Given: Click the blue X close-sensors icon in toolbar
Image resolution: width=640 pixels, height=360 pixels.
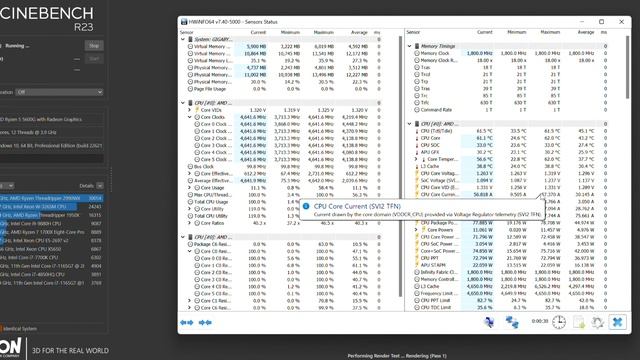Looking at the screenshot, I should [617, 322].
